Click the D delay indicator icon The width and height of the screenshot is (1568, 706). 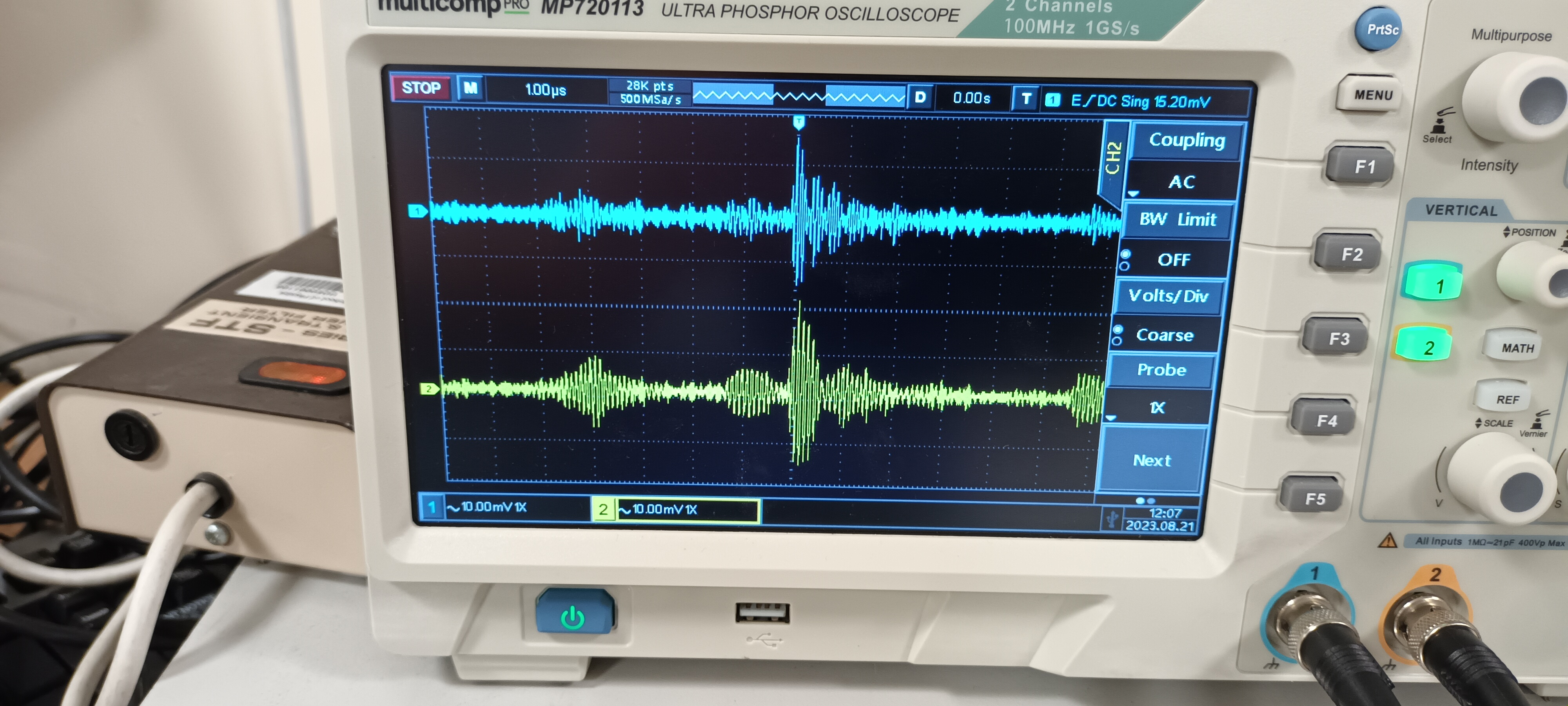coord(920,97)
